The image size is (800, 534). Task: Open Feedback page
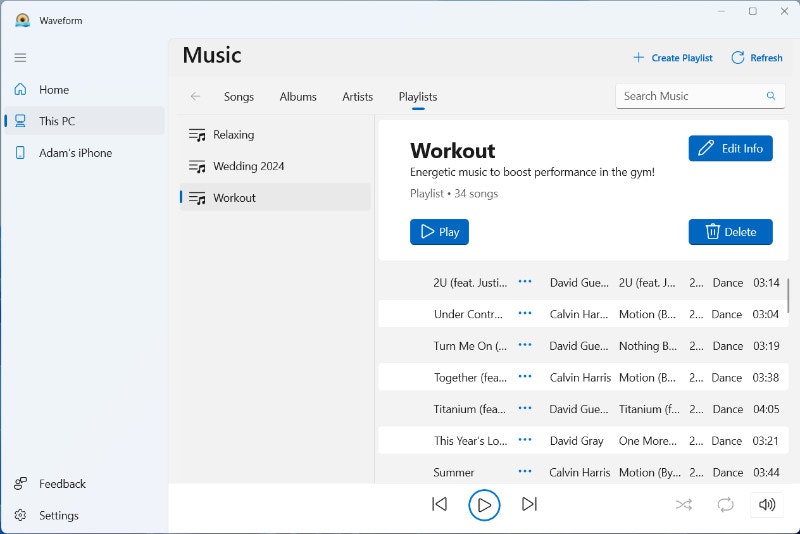[x=84, y=484]
